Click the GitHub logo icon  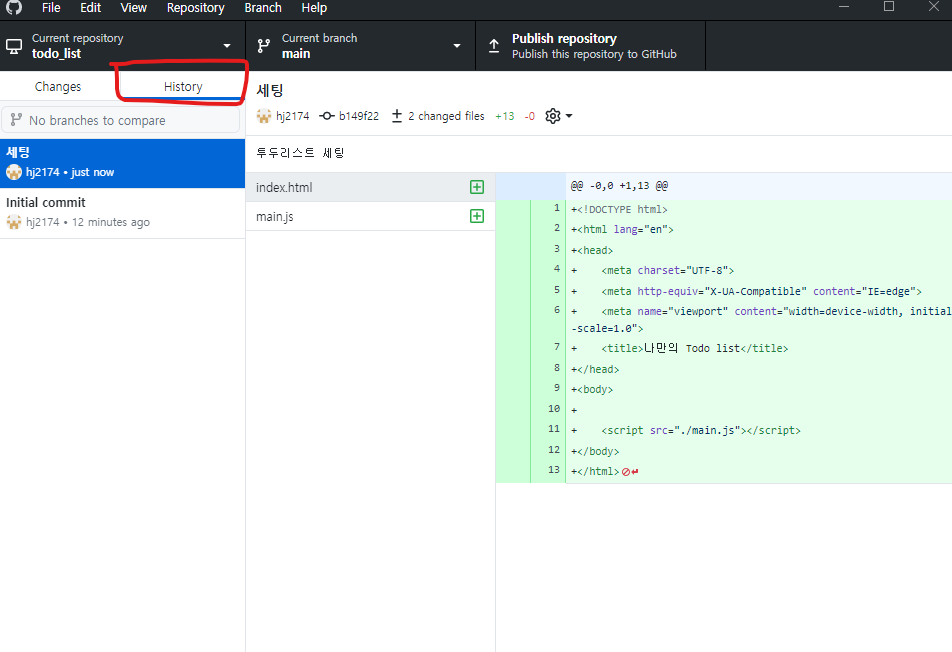click(x=14, y=7)
